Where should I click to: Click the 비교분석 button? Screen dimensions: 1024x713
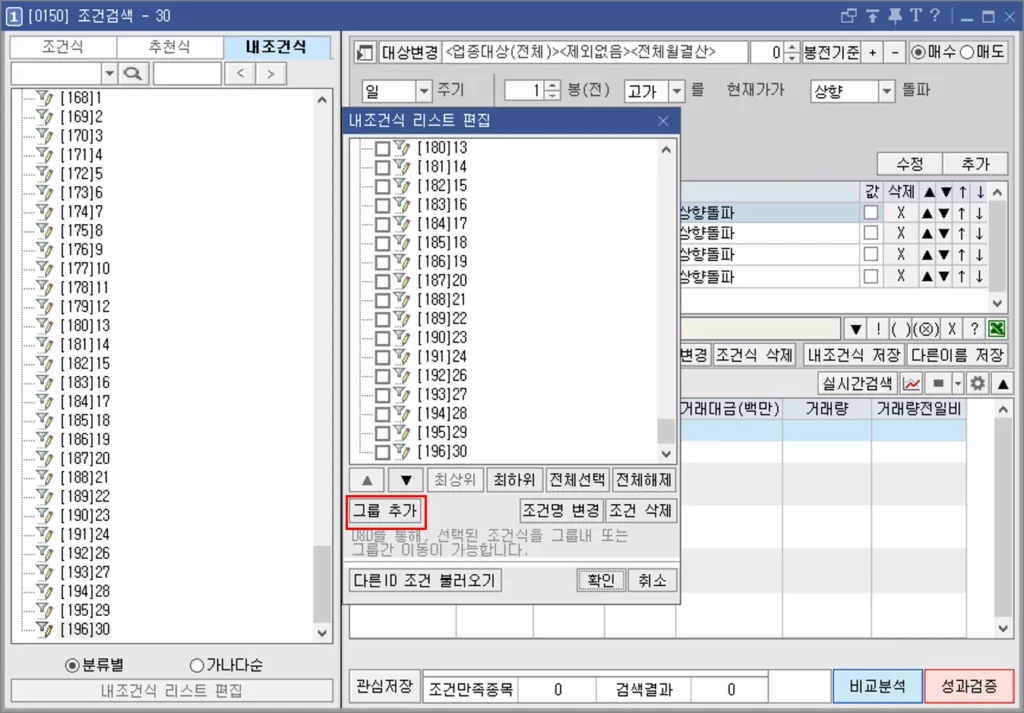click(878, 686)
